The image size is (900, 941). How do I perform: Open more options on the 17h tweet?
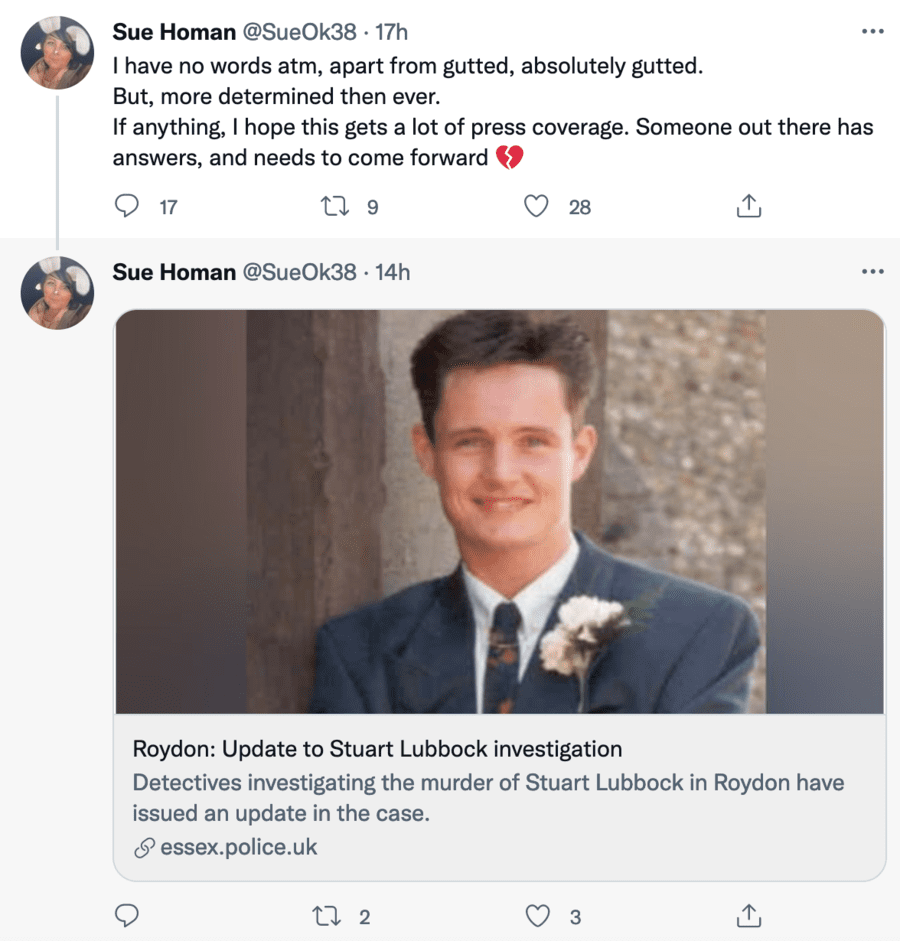point(872,31)
